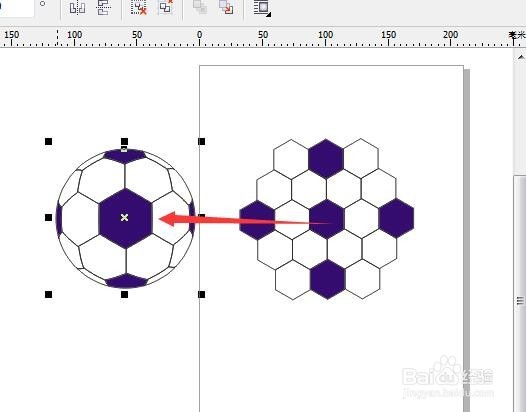Click the bottom-middle selection handle
This screenshot has height=412, width=526.
click(x=124, y=295)
